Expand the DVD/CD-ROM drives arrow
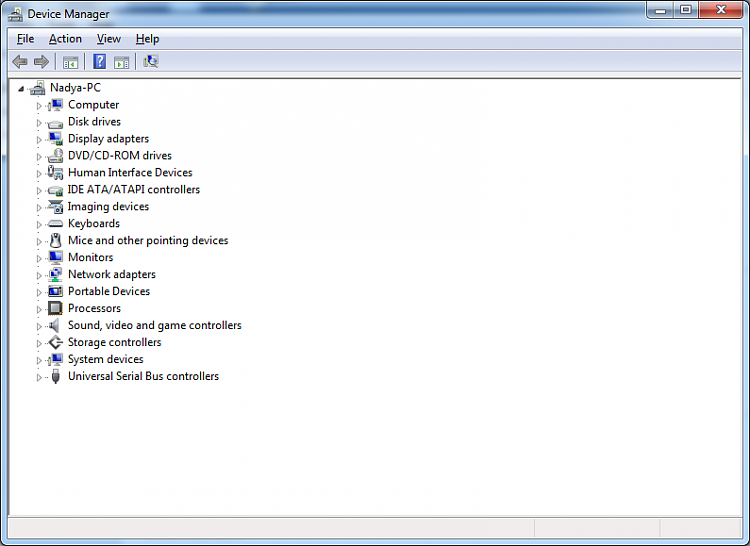The width and height of the screenshot is (750, 546). [39, 156]
